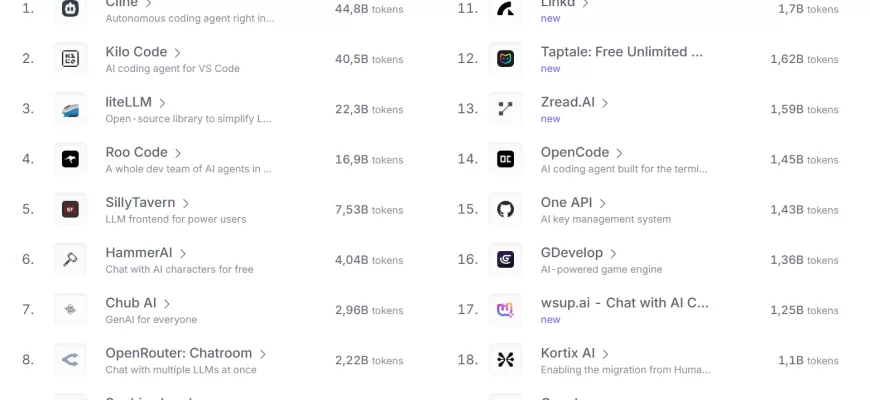Click the GDevelop logo icon
The height and width of the screenshot is (400, 870).
505,260
